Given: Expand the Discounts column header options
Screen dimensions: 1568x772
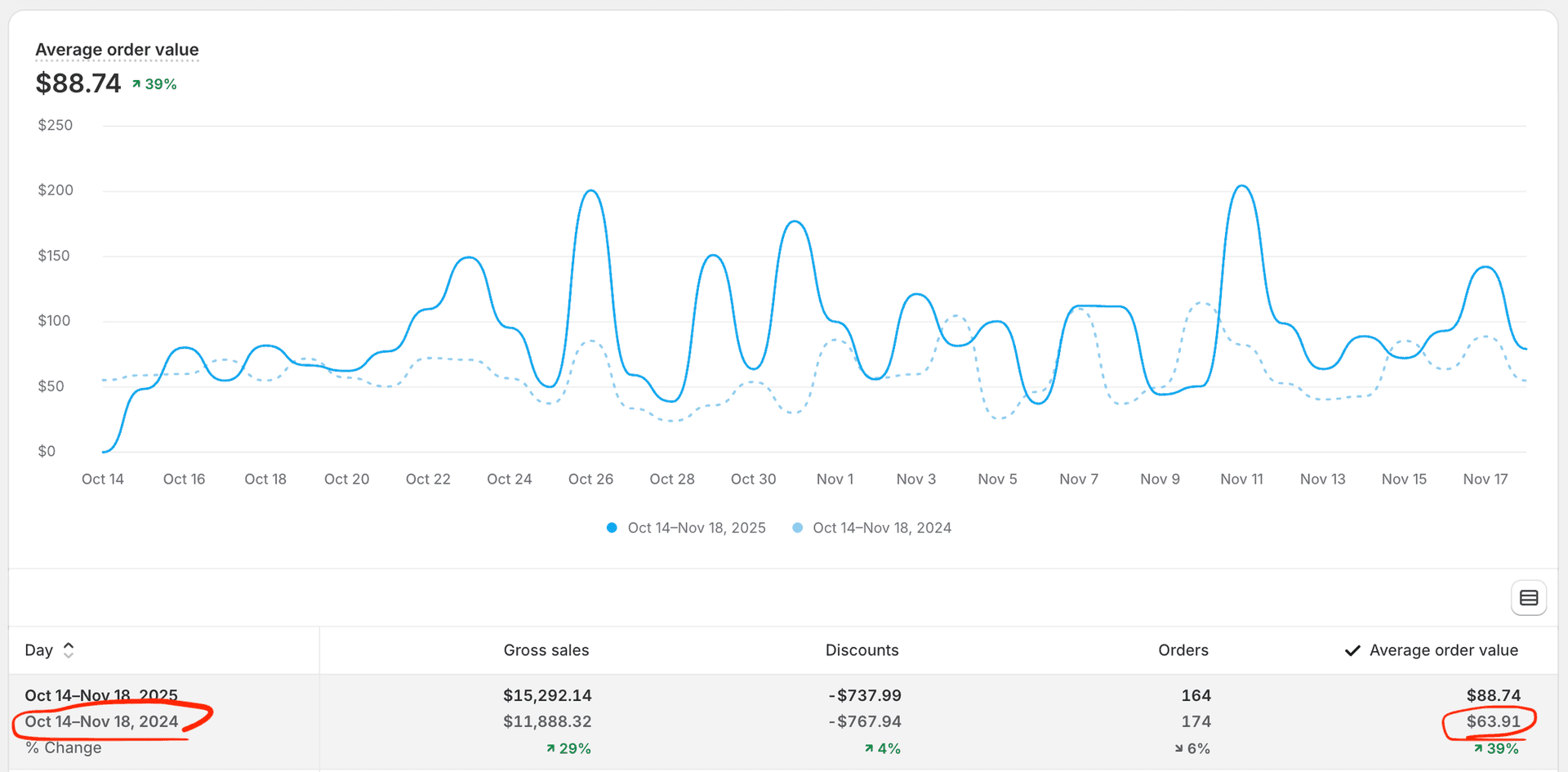Looking at the screenshot, I should pos(862,649).
